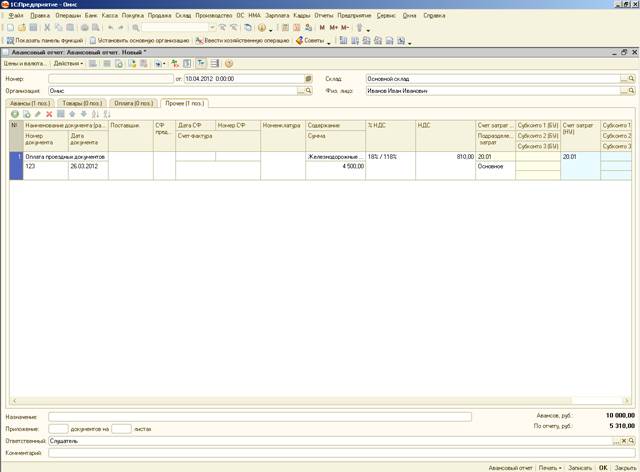
Task: Click the green add row icon
Action: coord(14,114)
